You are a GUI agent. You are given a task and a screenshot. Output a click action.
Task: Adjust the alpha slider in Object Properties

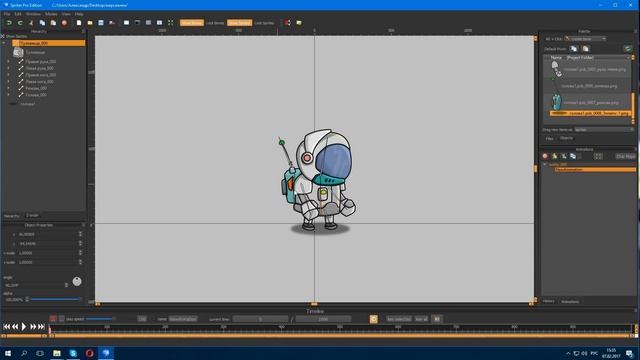[x=55, y=299]
